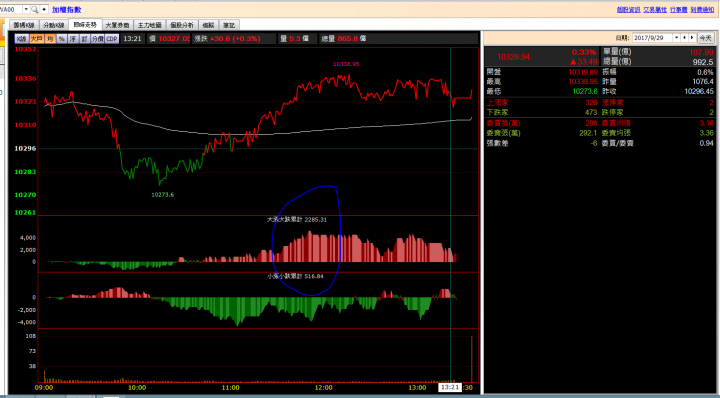
Task: Click the 開盤 value 10319.69
Action: point(583,72)
